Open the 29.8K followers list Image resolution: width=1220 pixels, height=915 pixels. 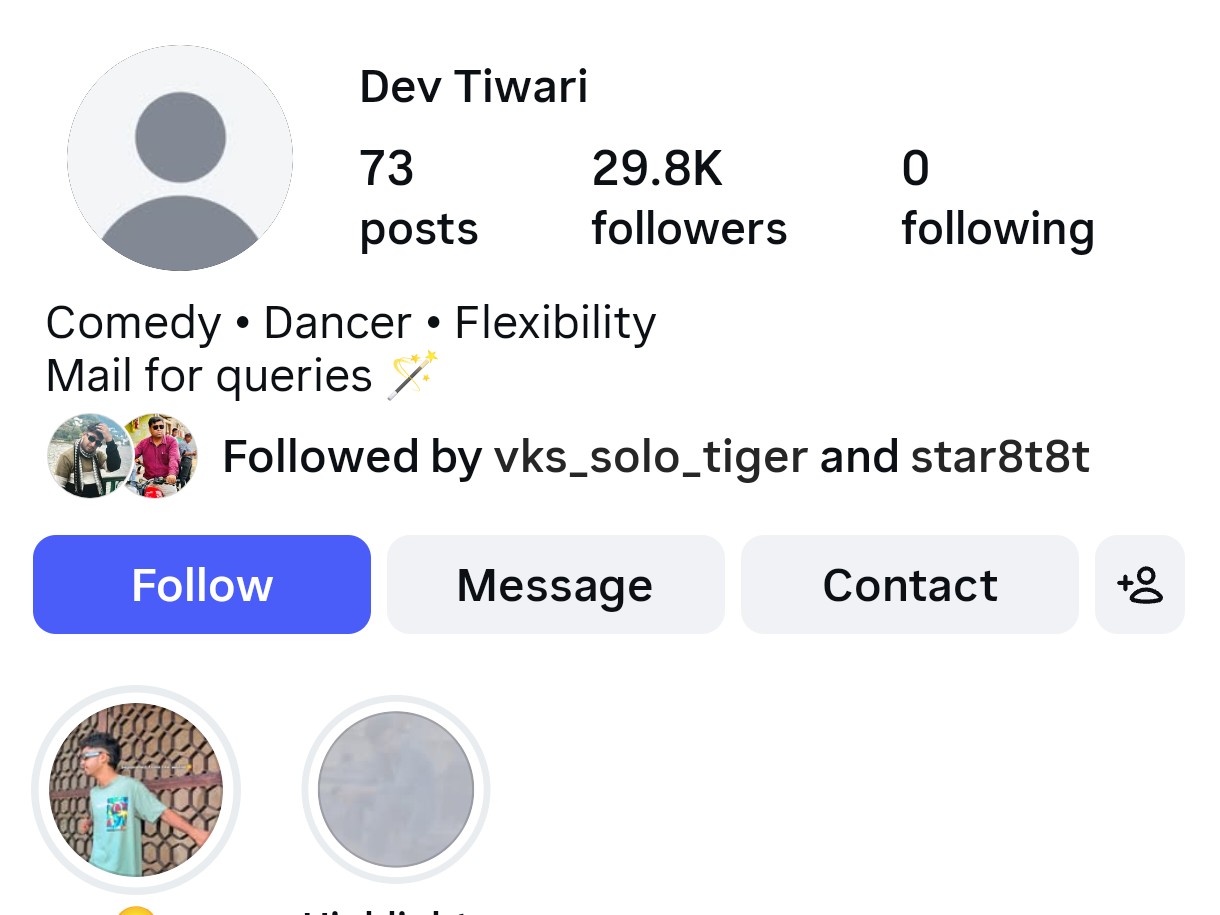pyautogui.click(x=688, y=198)
